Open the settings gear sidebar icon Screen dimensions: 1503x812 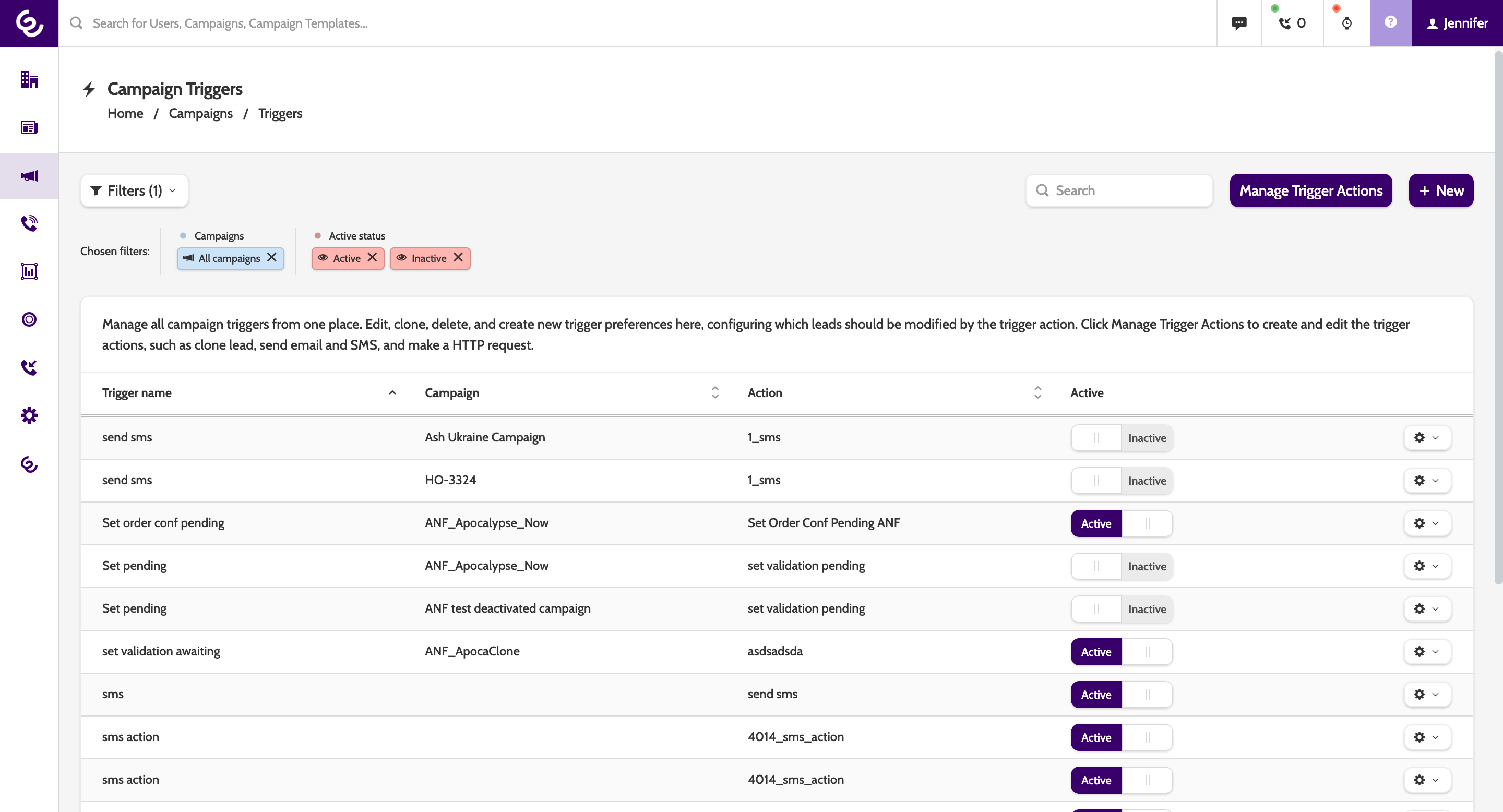coord(29,415)
